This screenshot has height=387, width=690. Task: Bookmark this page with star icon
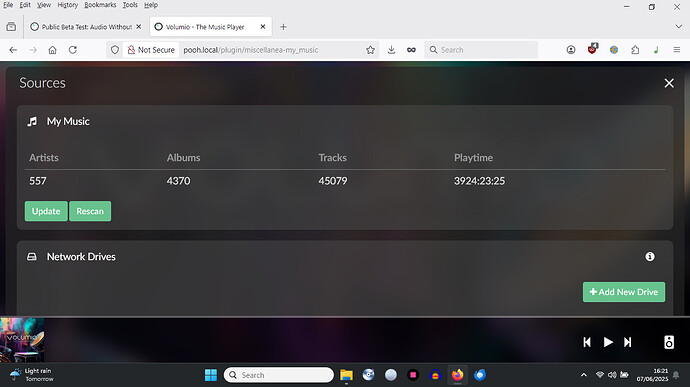(x=371, y=50)
